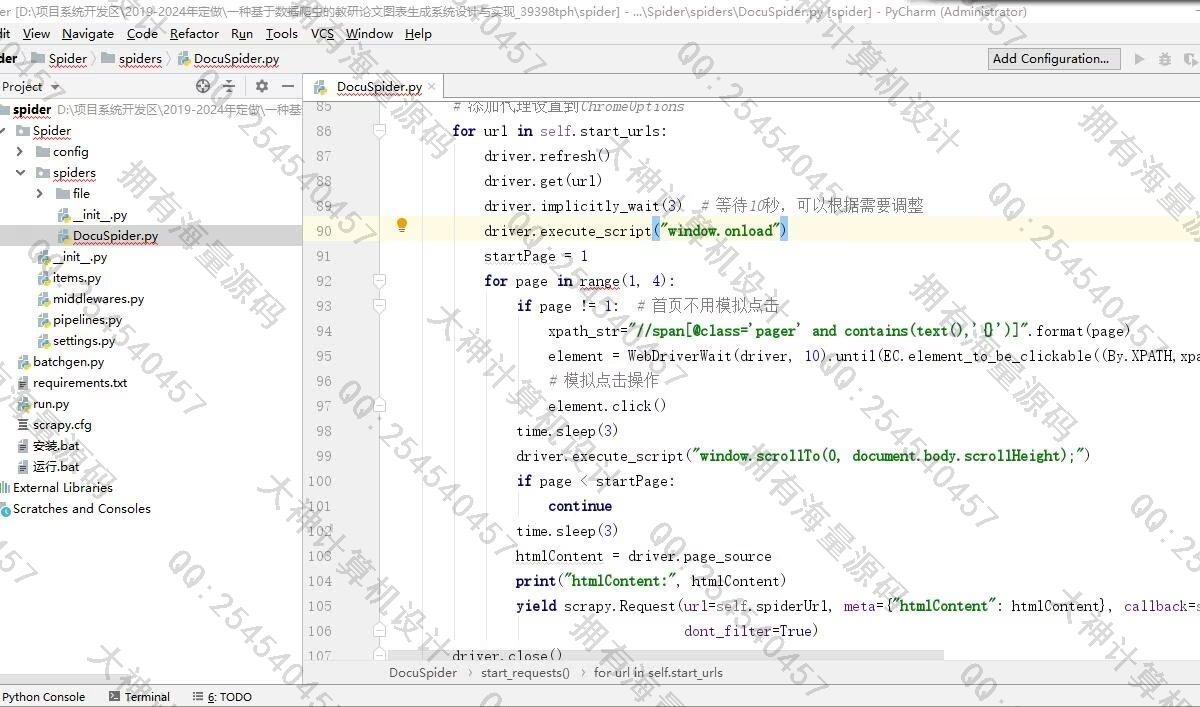Select 运行.bat in the project tree
This screenshot has width=1200, height=707.
56,467
